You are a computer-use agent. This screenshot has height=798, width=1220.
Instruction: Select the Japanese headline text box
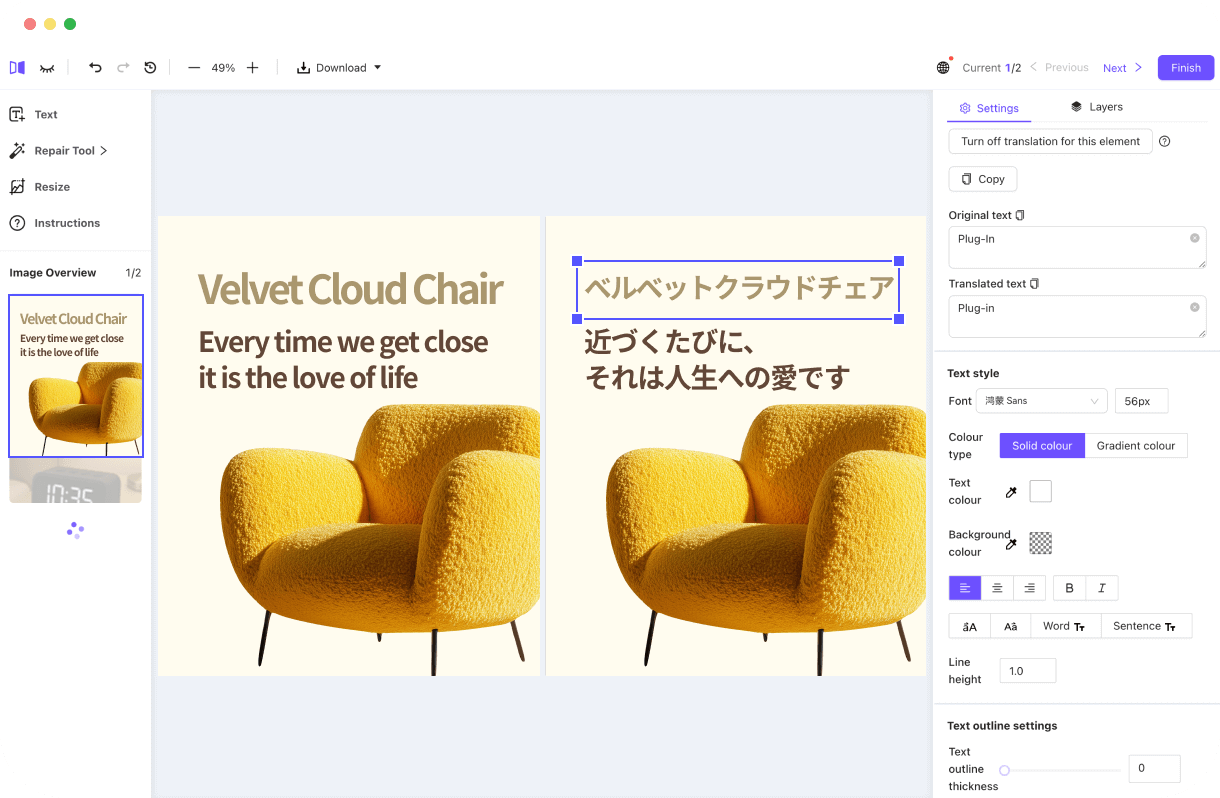click(738, 289)
